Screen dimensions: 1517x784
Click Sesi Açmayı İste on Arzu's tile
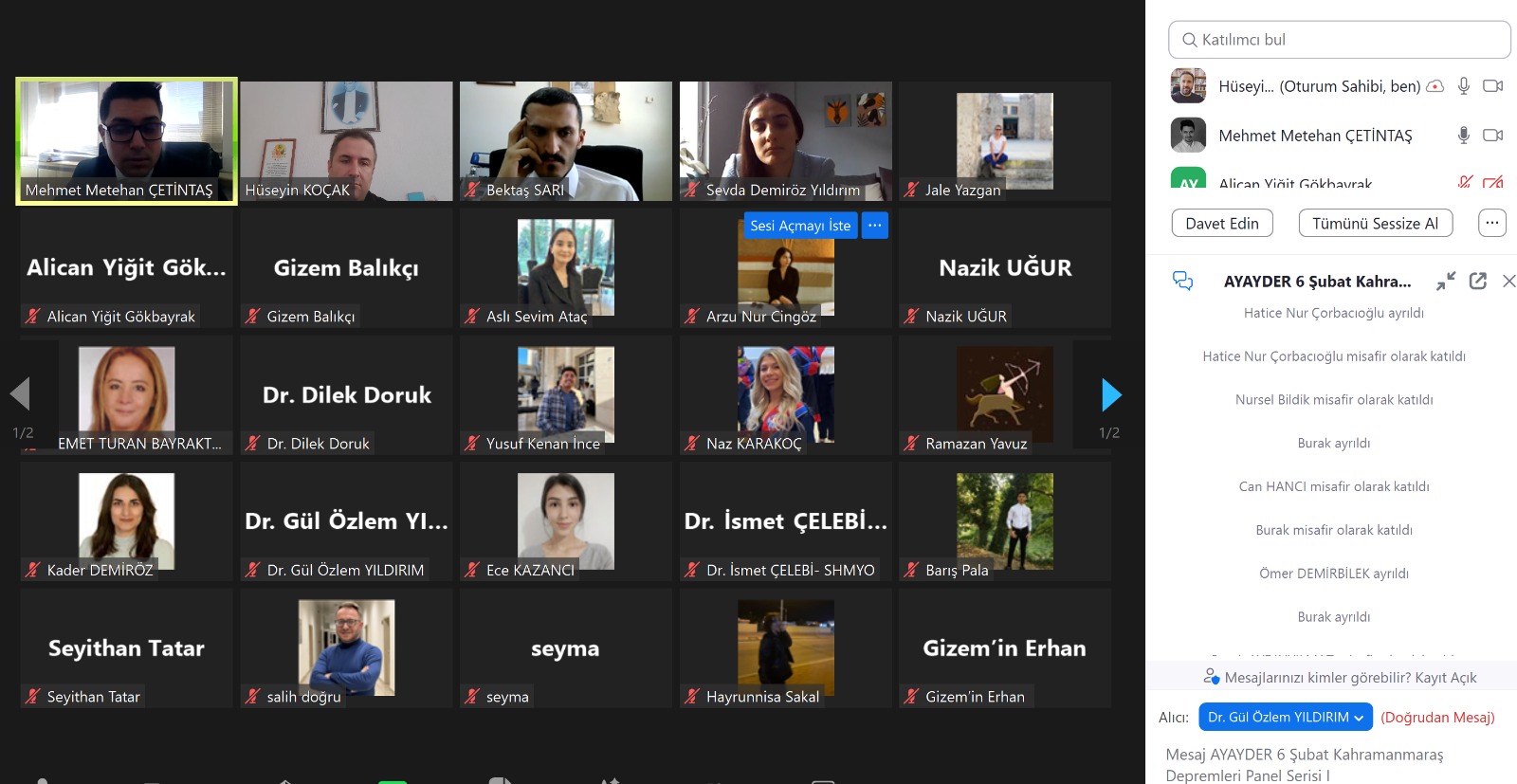click(x=800, y=226)
